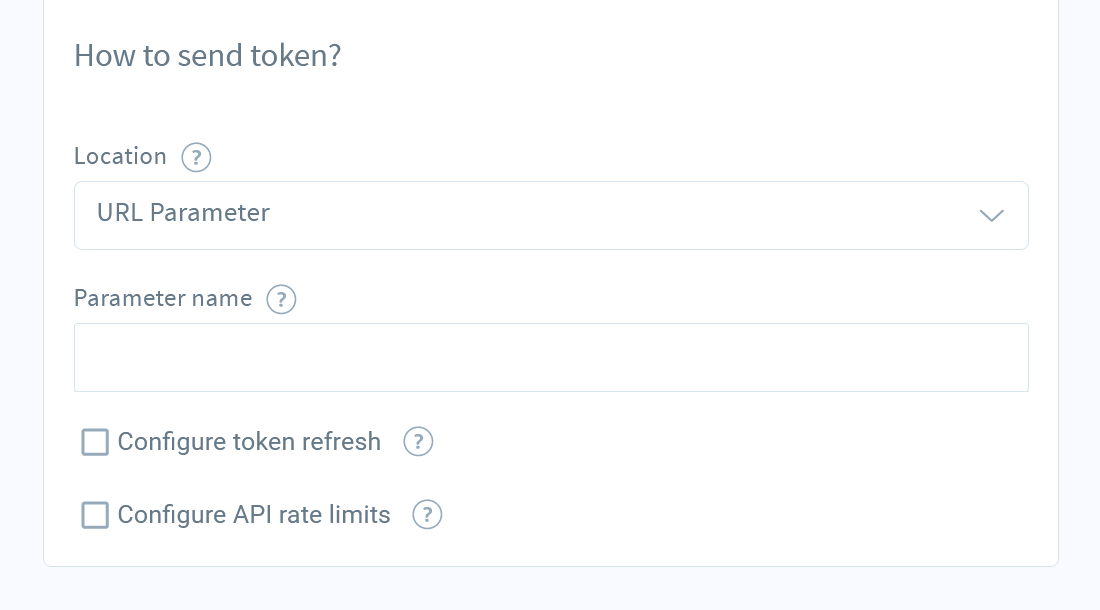Focus the Parameter name text field
The width and height of the screenshot is (1100, 610).
pos(551,358)
